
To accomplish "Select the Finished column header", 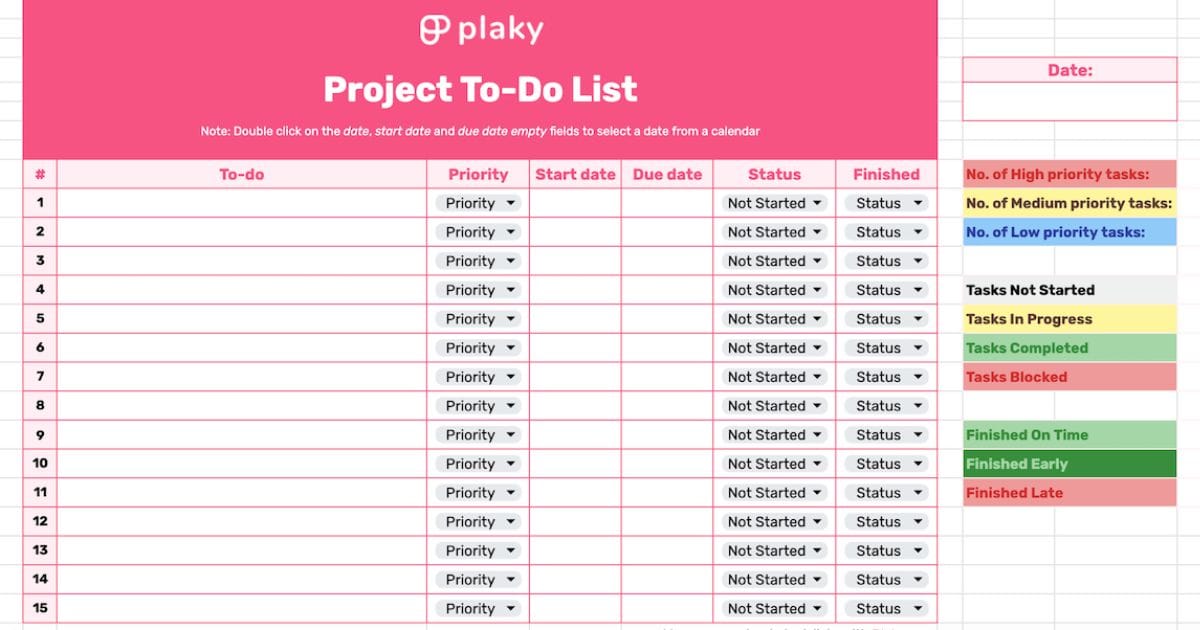I will (x=886, y=174).
